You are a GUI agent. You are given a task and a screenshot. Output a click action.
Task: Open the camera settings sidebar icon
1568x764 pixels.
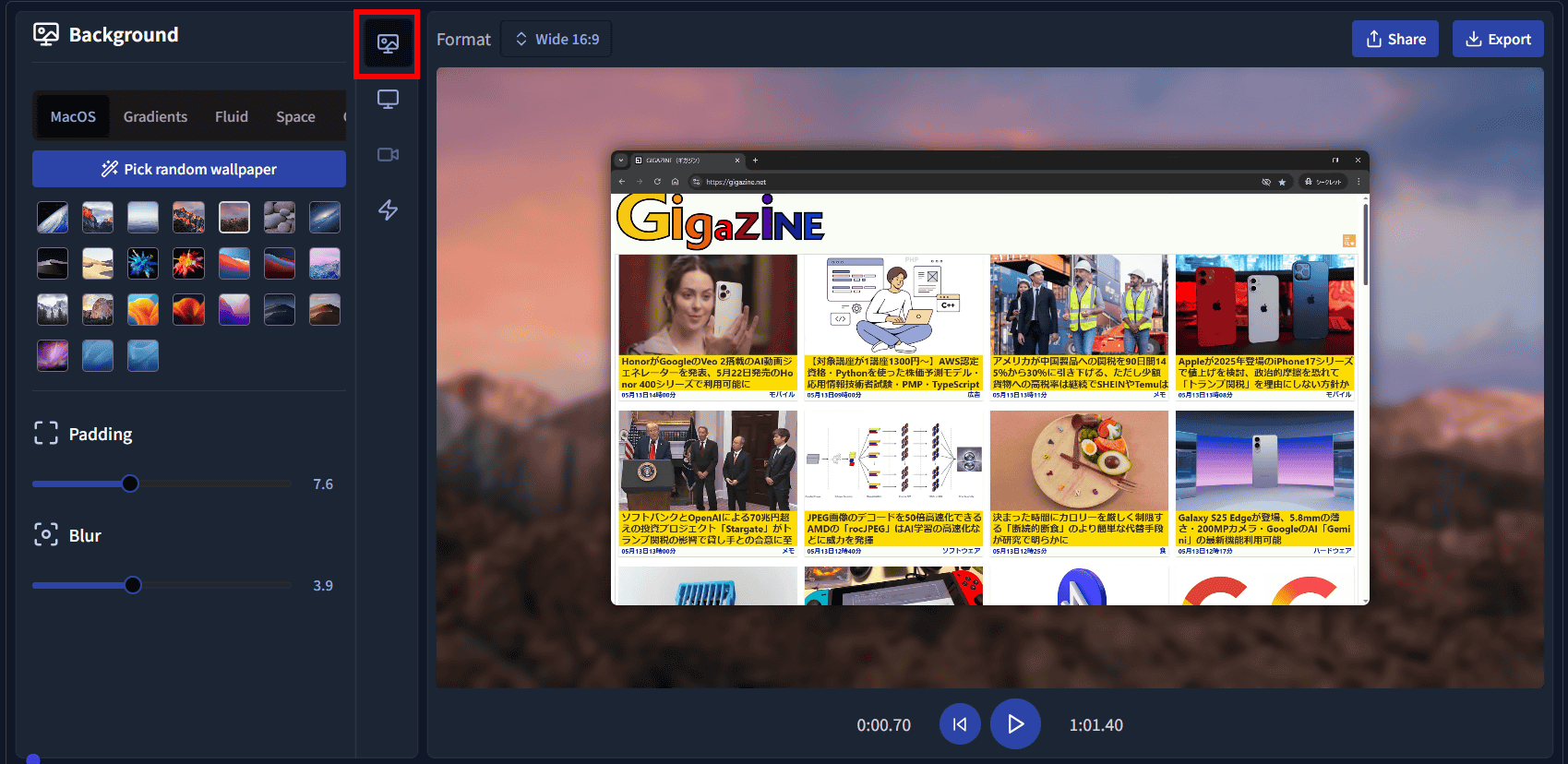[x=388, y=154]
